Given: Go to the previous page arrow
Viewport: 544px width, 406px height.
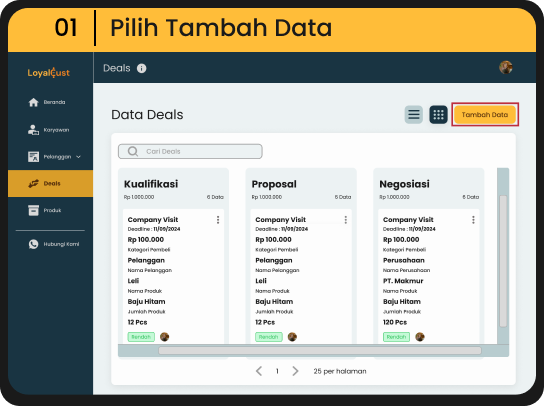Looking at the screenshot, I should click(x=259, y=371).
